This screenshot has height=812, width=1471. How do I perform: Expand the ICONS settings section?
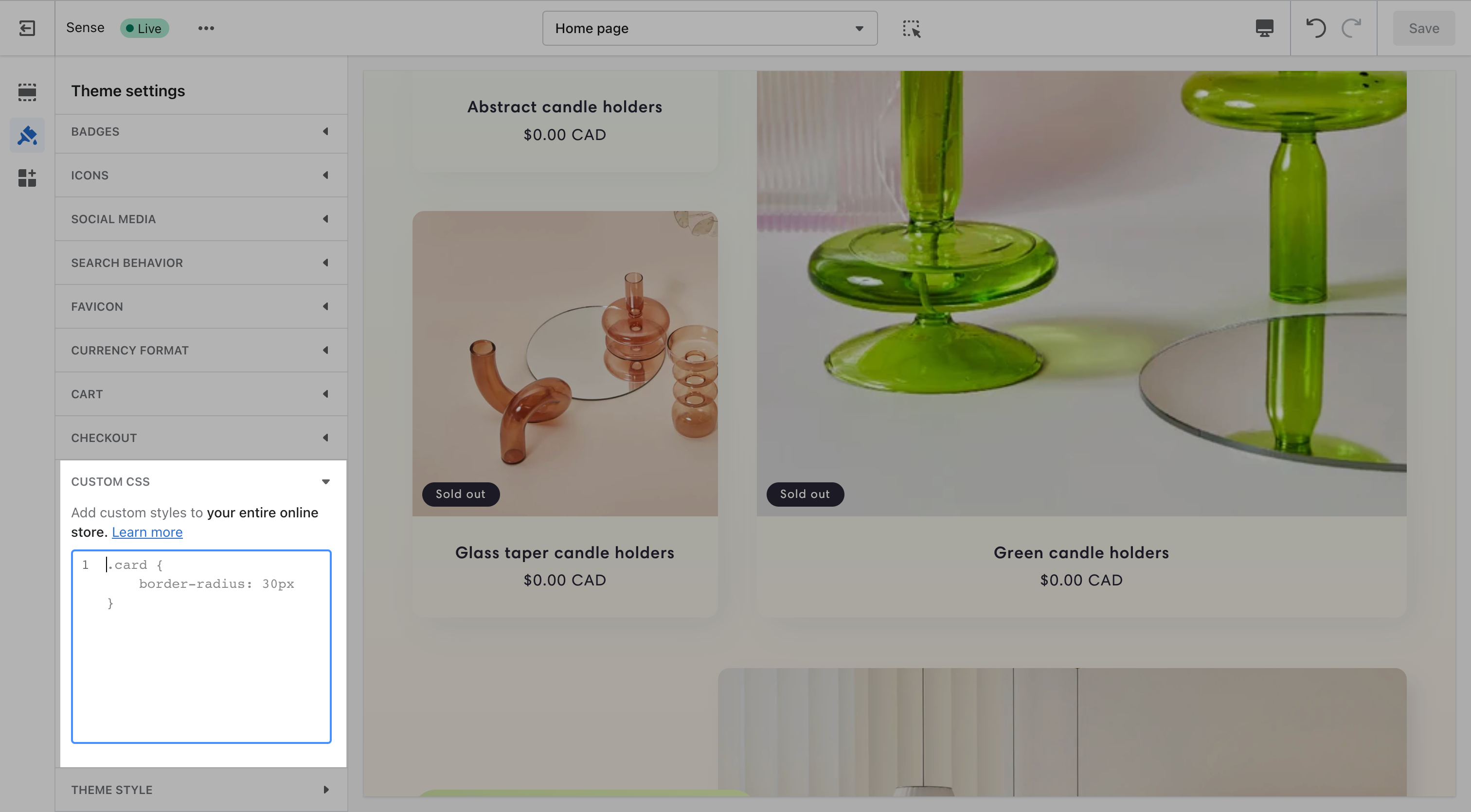(200, 175)
